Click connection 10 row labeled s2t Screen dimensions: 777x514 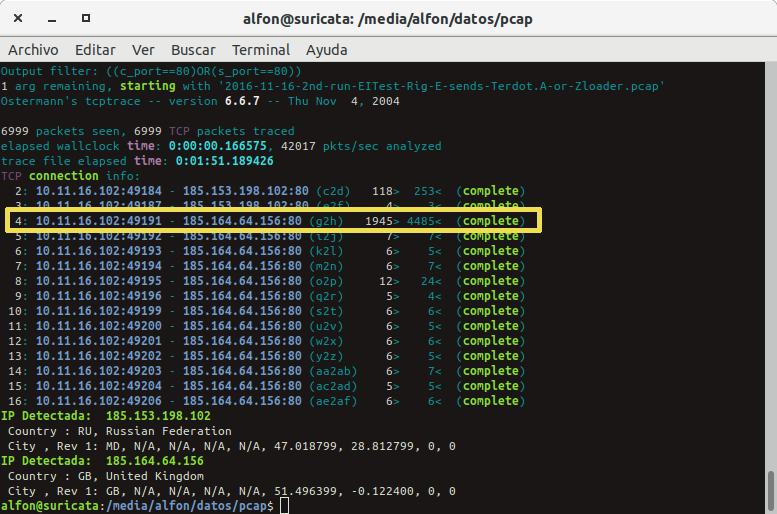click(267, 311)
